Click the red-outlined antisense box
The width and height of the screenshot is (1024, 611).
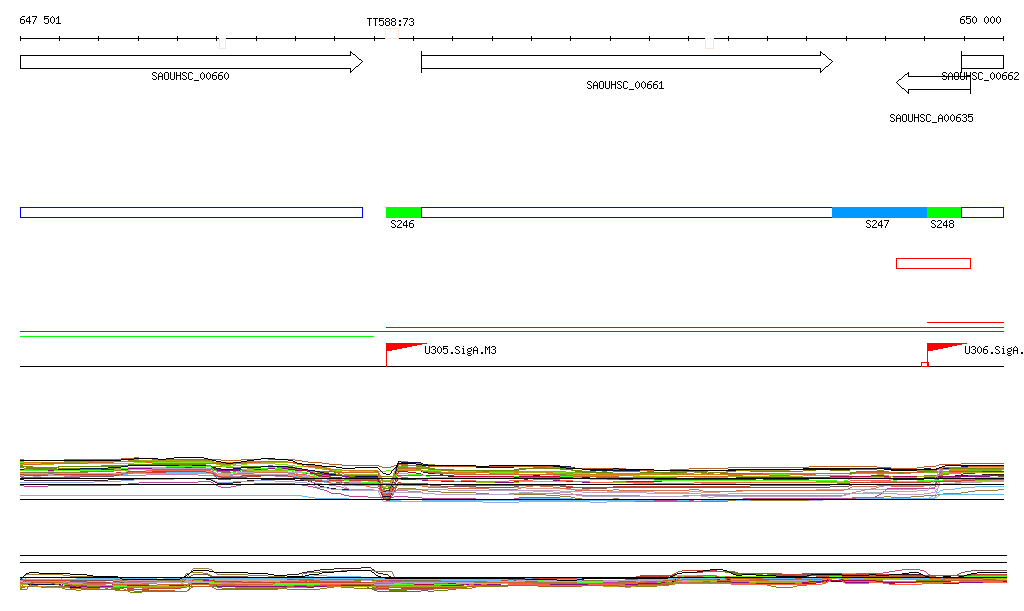tap(933, 263)
